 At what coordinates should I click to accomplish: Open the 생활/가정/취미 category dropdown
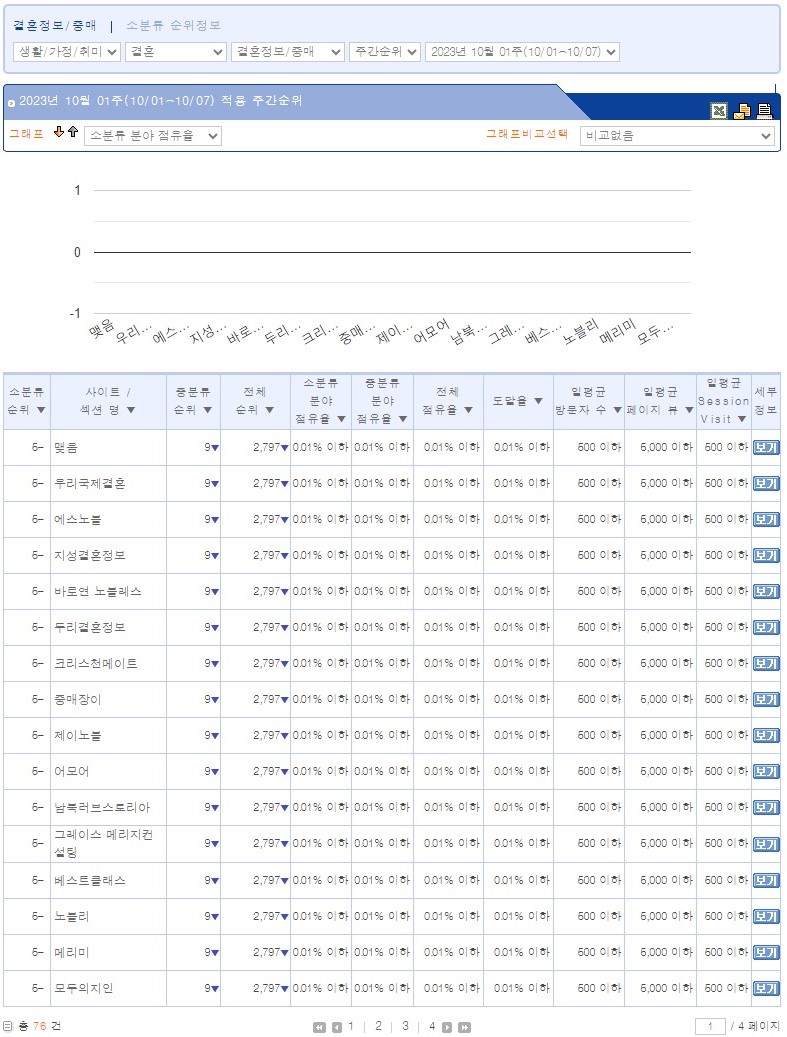(67, 52)
